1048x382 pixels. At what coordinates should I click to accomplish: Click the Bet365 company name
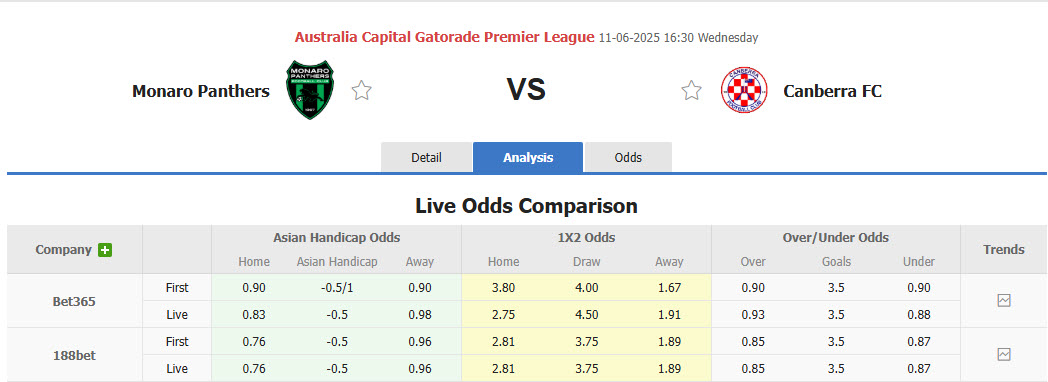coord(74,301)
